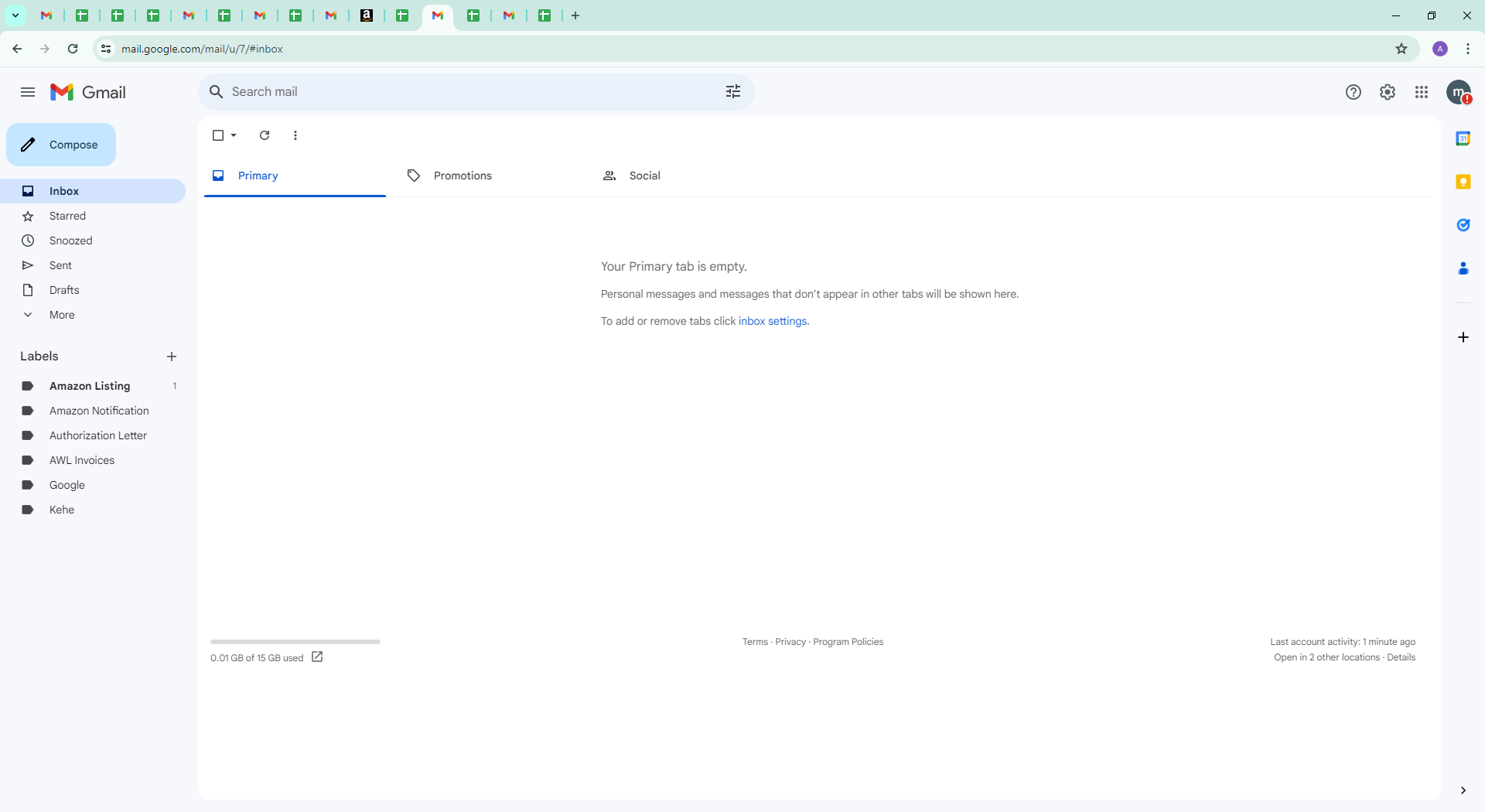Open Google Contacts side panel
This screenshot has width=1485, height=812.
(x=1463, y=268)
